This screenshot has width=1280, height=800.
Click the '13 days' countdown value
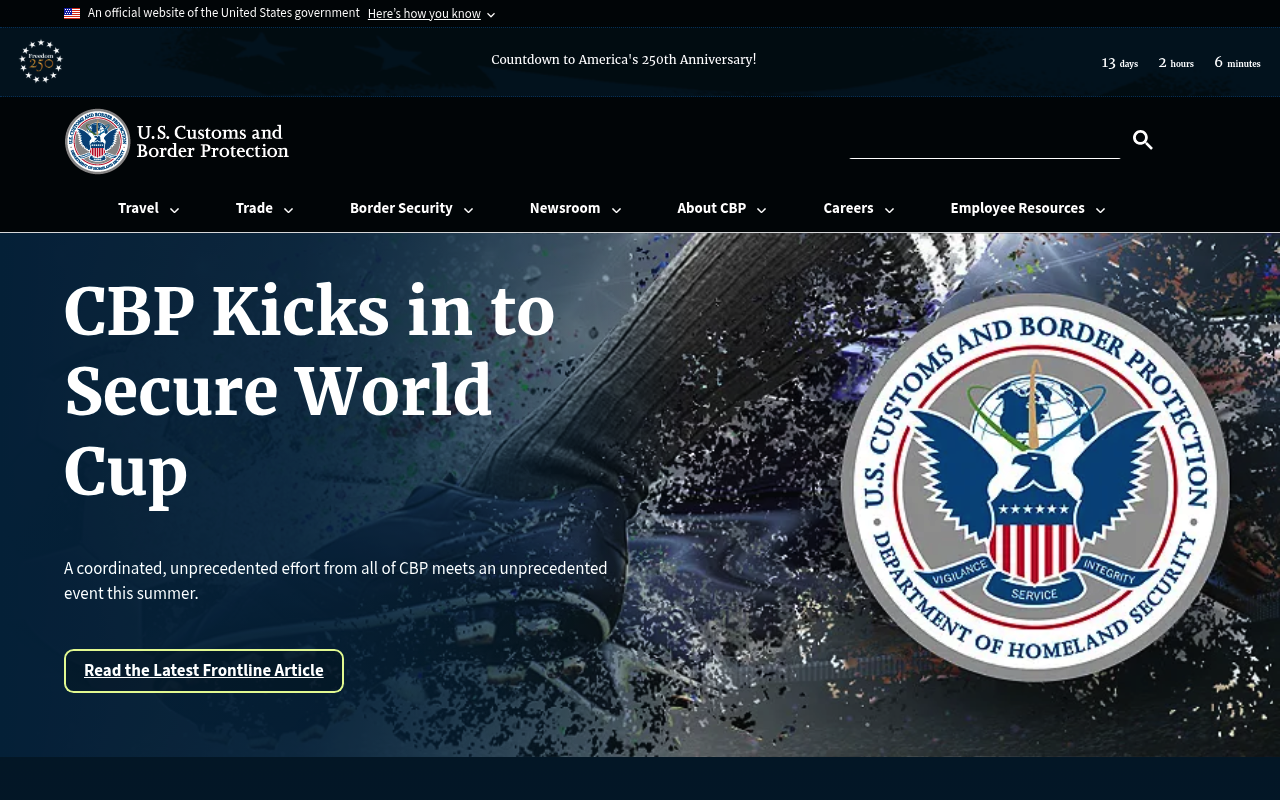click(1119, 63)
